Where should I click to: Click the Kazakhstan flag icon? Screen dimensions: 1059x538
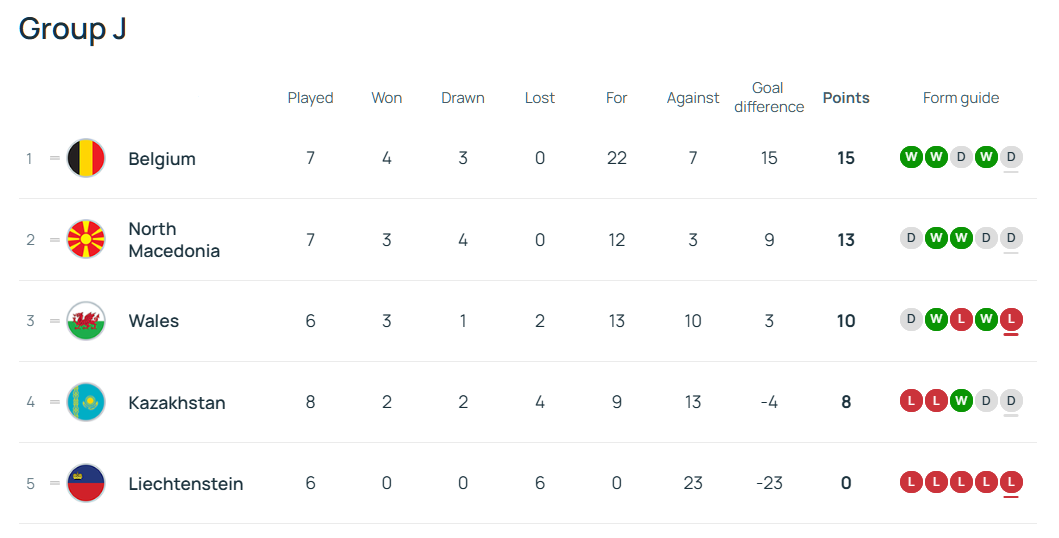click(x=86, y=402)
